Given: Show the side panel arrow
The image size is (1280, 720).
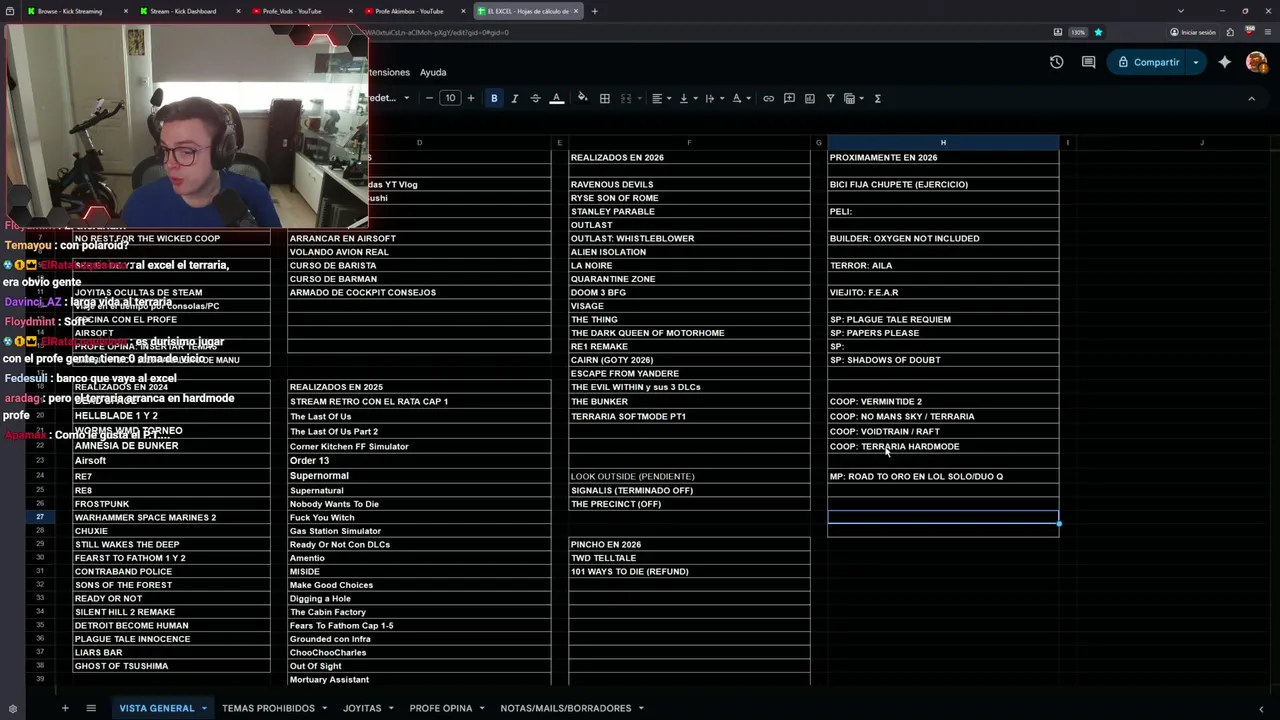Looking at the screenshot, I should 1261,709.
